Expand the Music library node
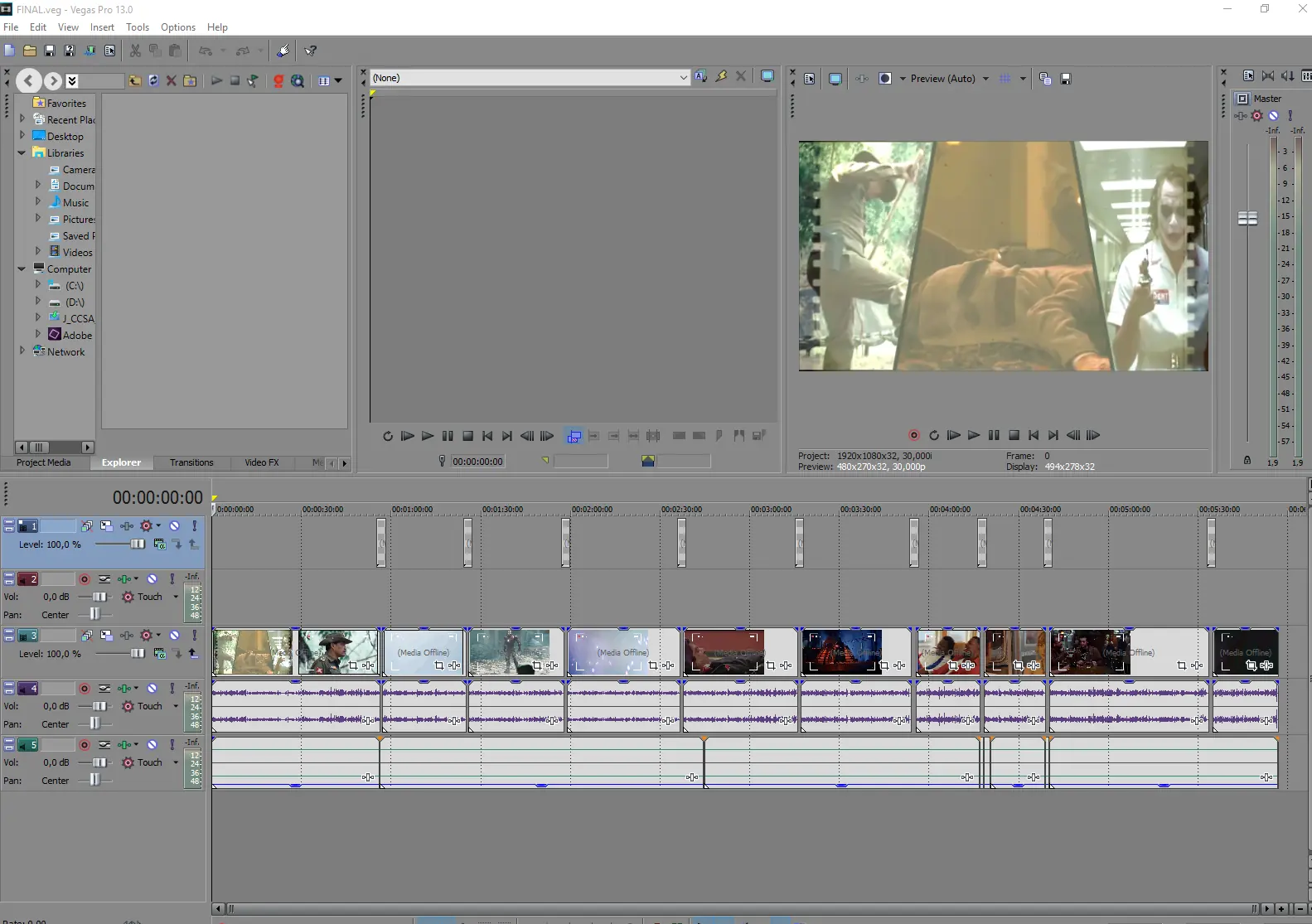 click(x=38, y=201)
